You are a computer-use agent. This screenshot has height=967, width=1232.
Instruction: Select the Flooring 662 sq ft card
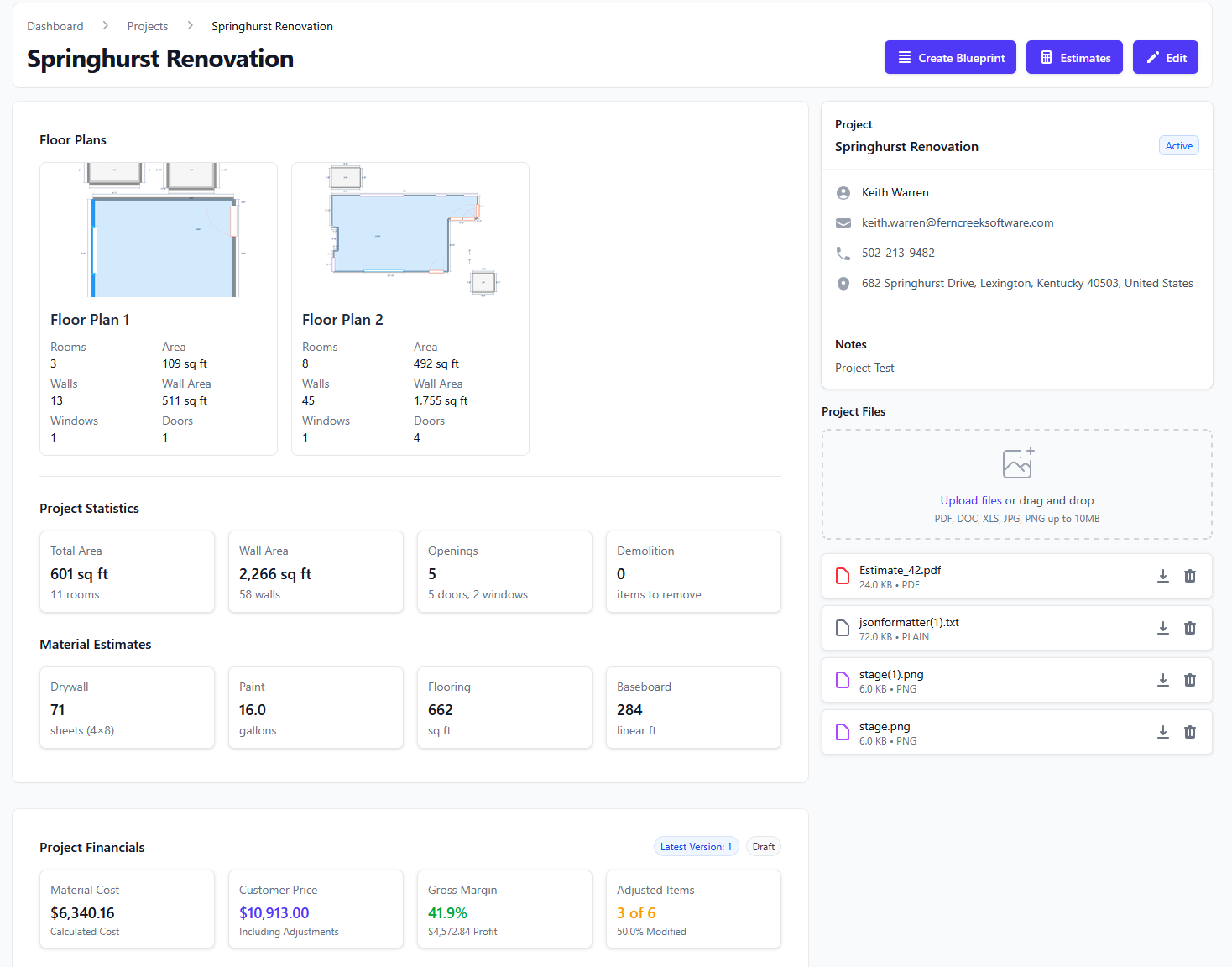pos(504,708)
